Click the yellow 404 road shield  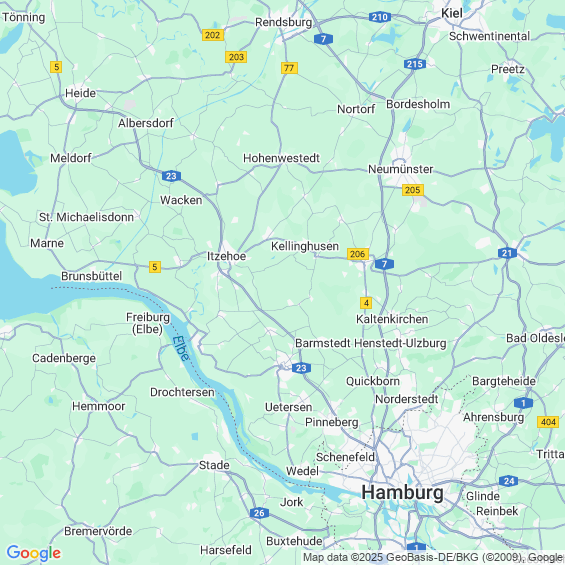548,422
